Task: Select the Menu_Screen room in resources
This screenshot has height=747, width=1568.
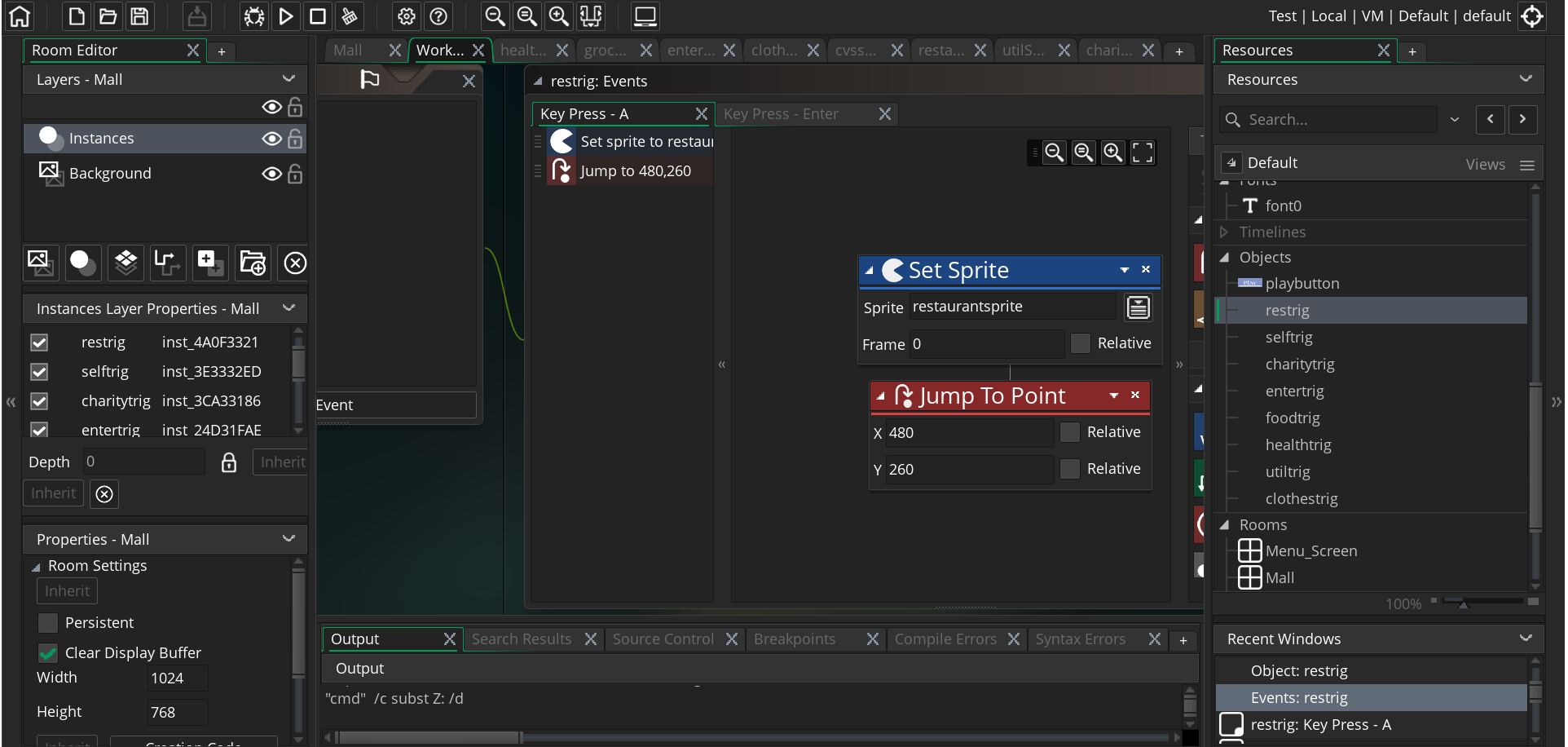Action: click(1310, 551)
